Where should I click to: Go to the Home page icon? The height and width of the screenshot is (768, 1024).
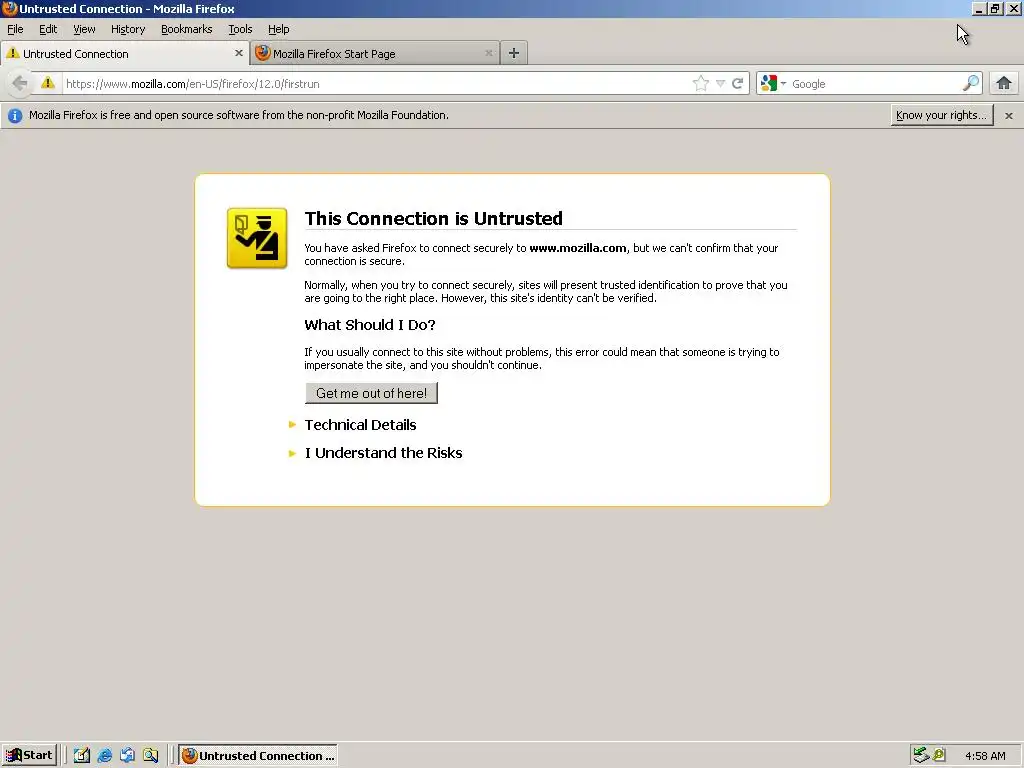[1004, 83]
